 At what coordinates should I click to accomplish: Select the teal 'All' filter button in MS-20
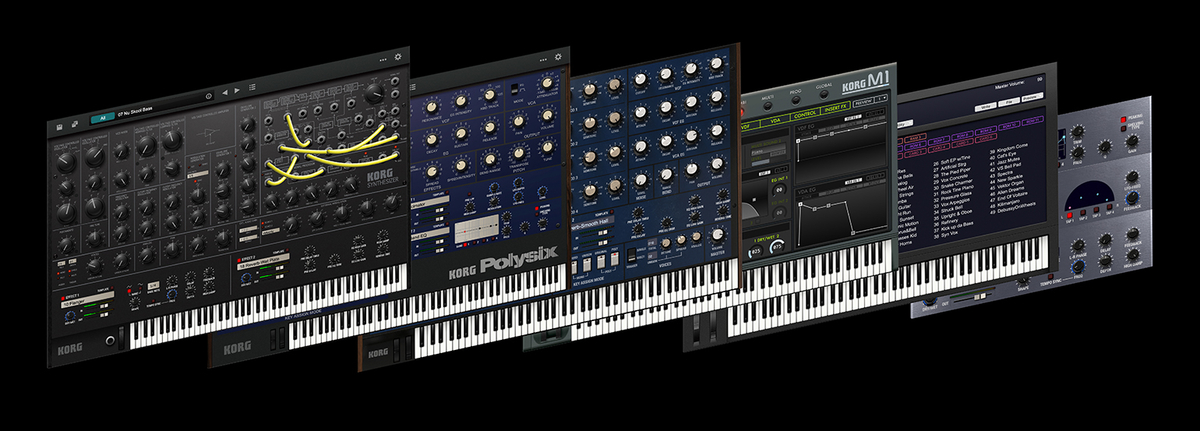point(101,118)
